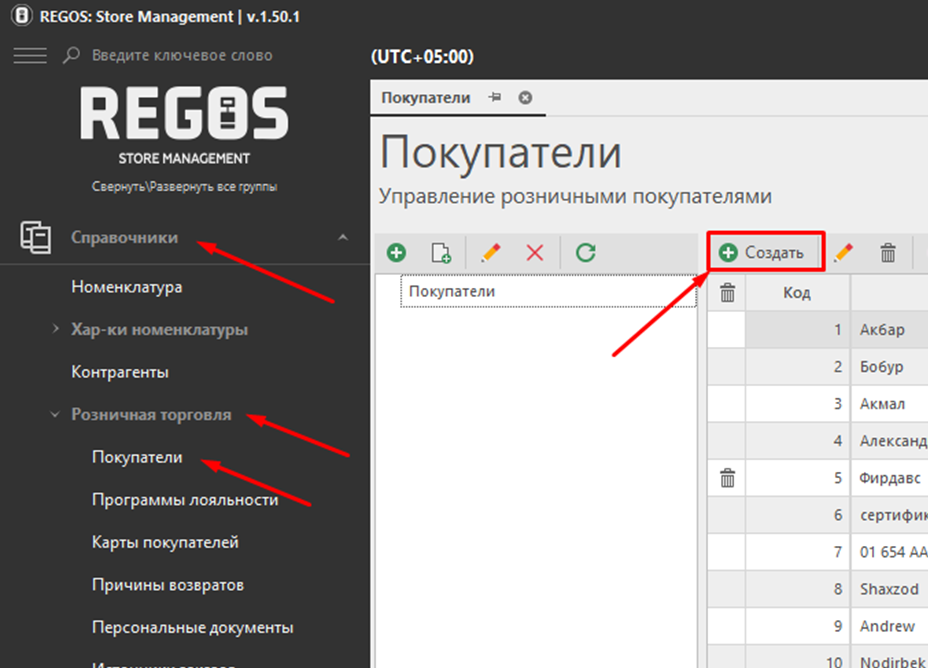The width and height of the screenshot is (928, 668).
Task: Click the pencil edit icon in group toolbar
Action: [x=490, y=253]
